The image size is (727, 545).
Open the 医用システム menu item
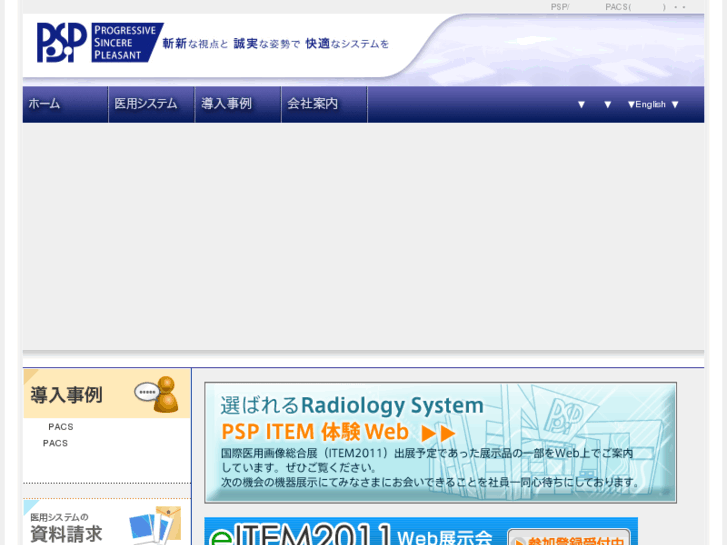point(152,104)
